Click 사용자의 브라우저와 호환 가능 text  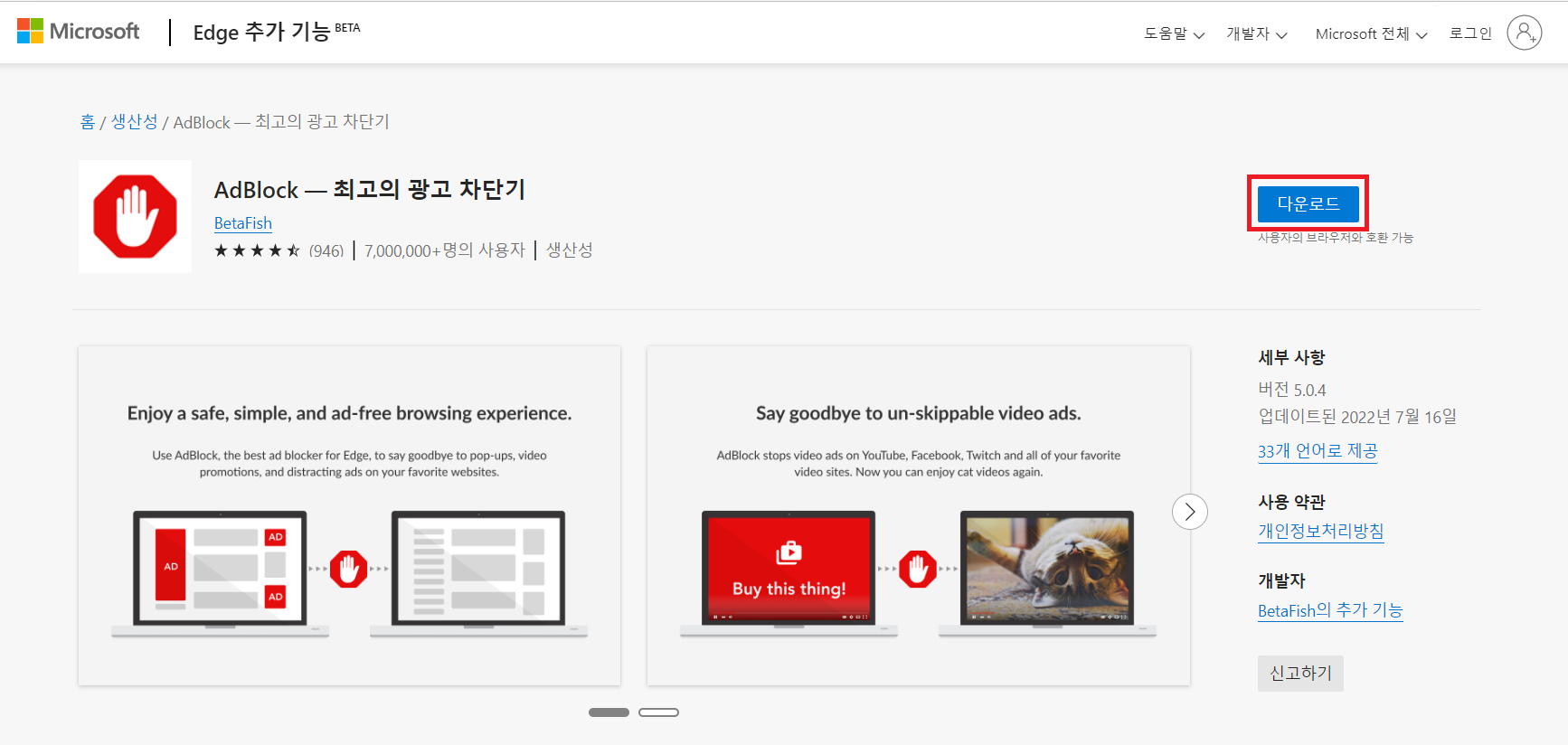click(x=1336, y=238)
